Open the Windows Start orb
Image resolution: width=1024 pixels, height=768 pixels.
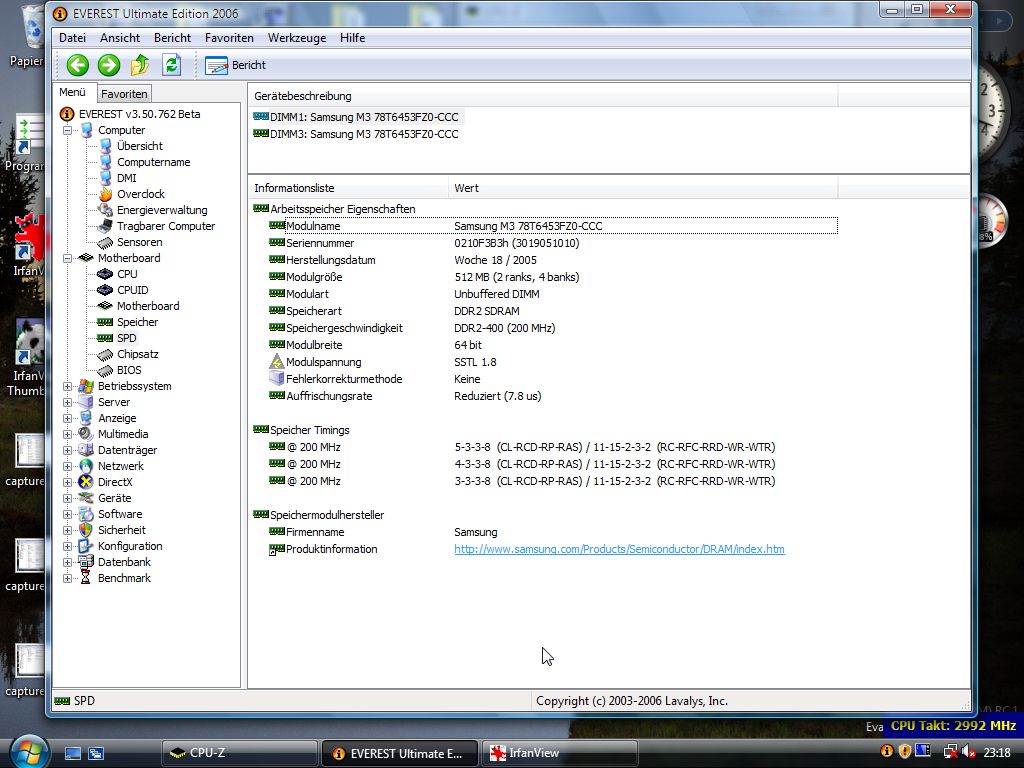click(29, 752)
